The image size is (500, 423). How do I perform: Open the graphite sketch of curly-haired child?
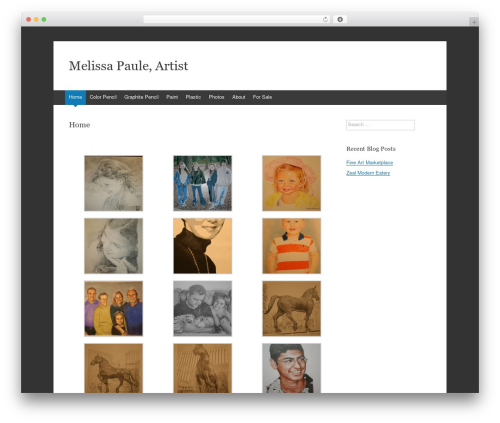113,183
